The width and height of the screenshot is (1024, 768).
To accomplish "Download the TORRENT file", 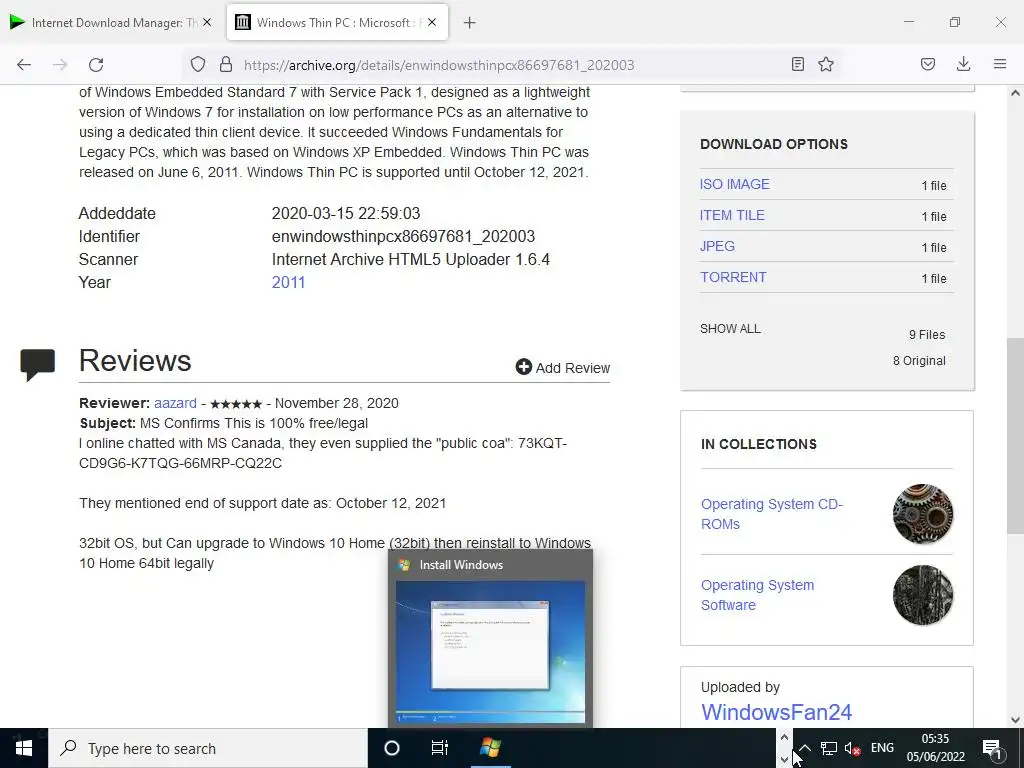I will (x=733, y=277).
